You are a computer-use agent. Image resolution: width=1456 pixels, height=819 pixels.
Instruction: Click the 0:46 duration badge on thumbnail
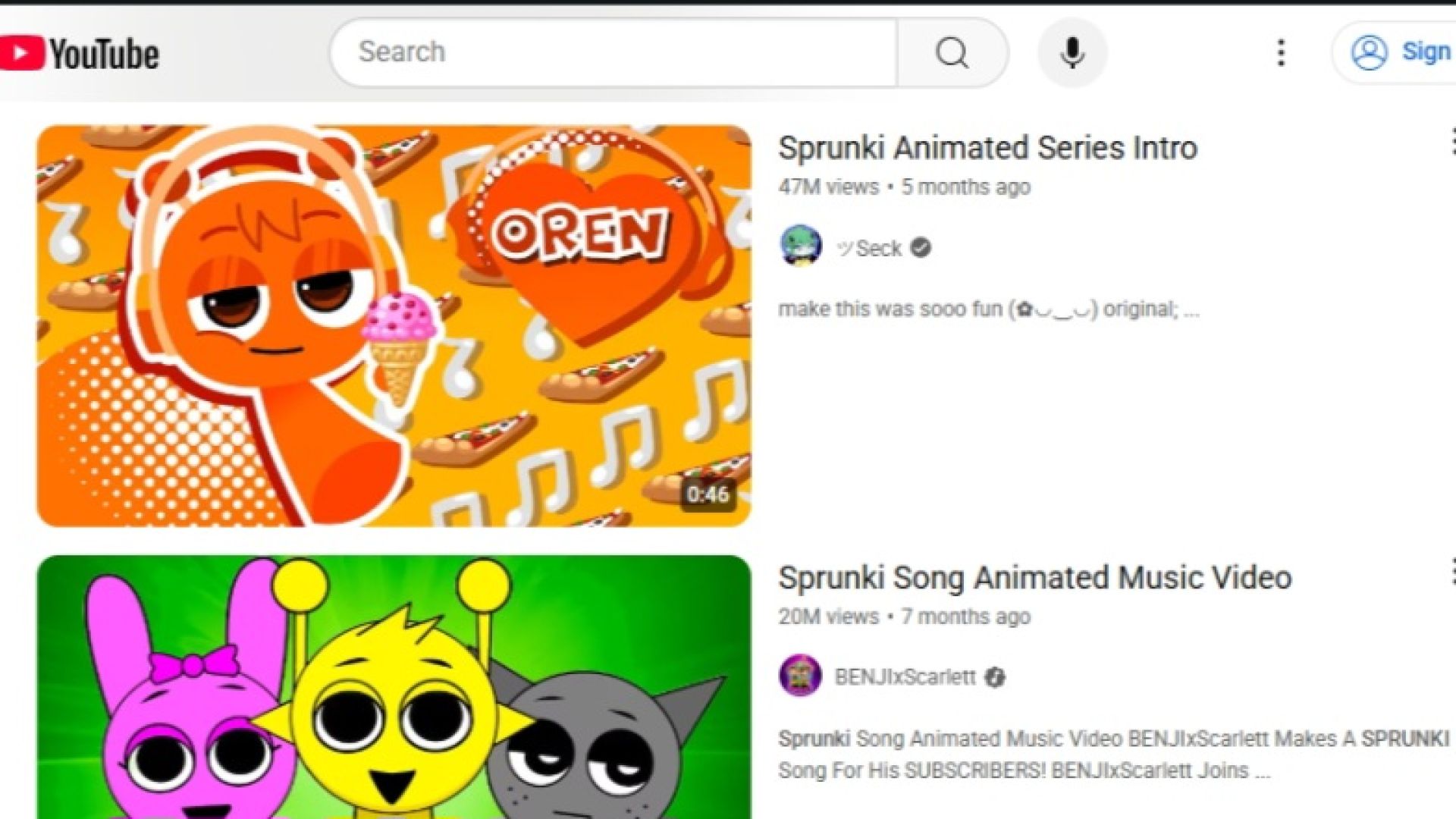click(x=708, y=494)
